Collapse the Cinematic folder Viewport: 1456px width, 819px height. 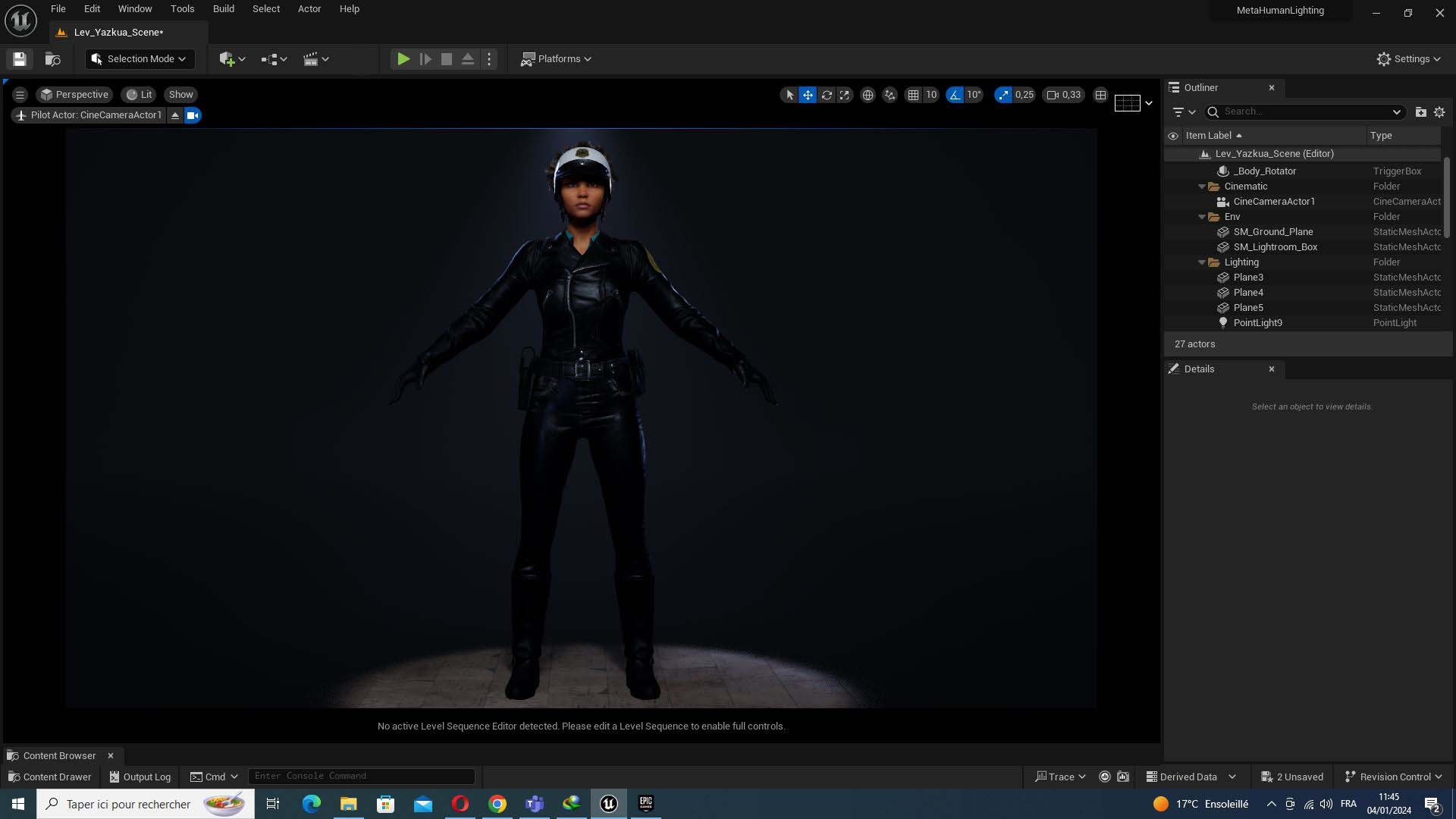pyautogui.click(x=1202, y=187)
